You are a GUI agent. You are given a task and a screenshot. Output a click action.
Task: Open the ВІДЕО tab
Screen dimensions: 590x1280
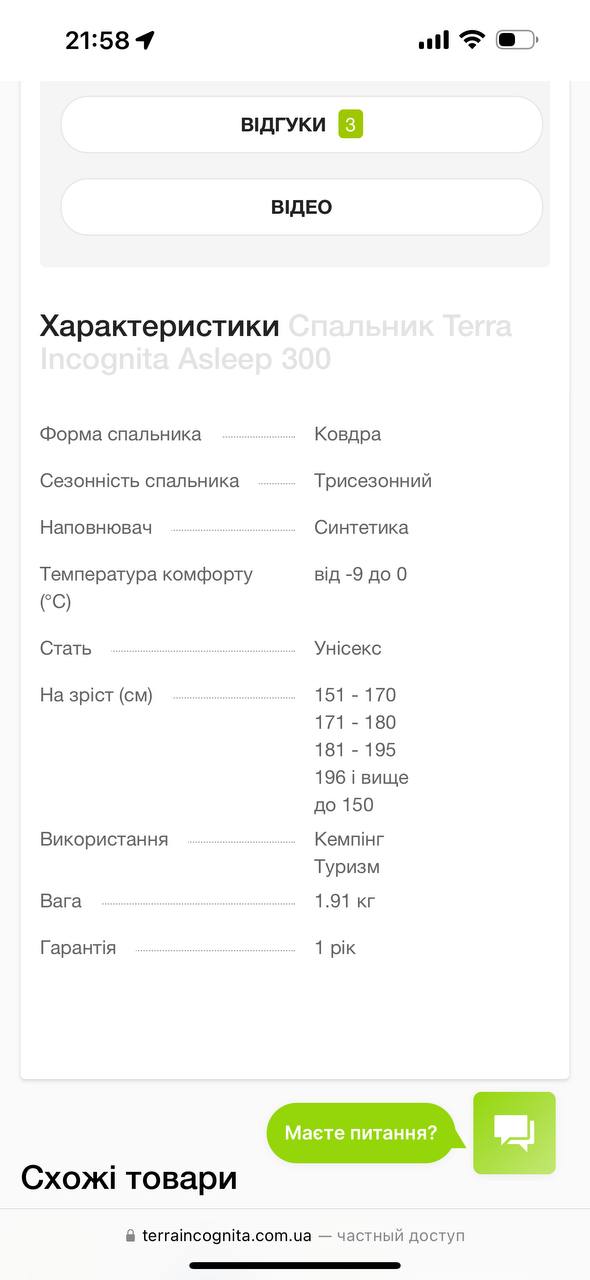(302, 207)
